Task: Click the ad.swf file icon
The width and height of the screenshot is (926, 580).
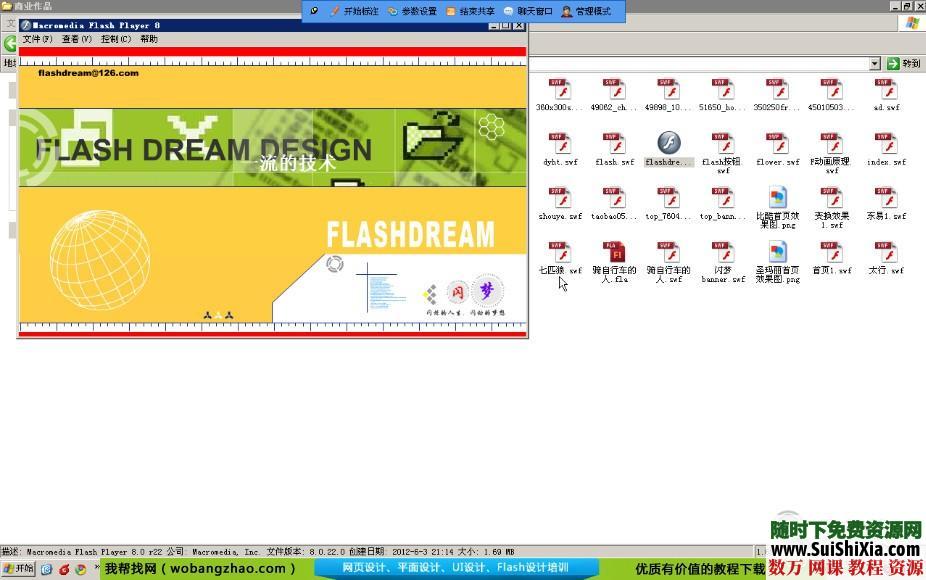Action: (x=885, y=90)
